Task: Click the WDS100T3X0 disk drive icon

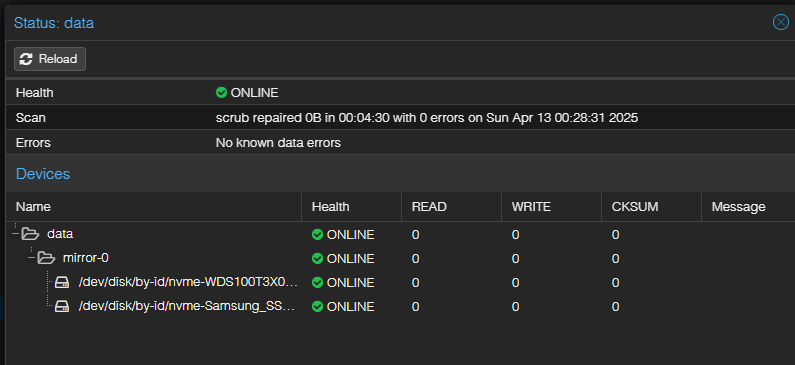Action: [62, 282]
